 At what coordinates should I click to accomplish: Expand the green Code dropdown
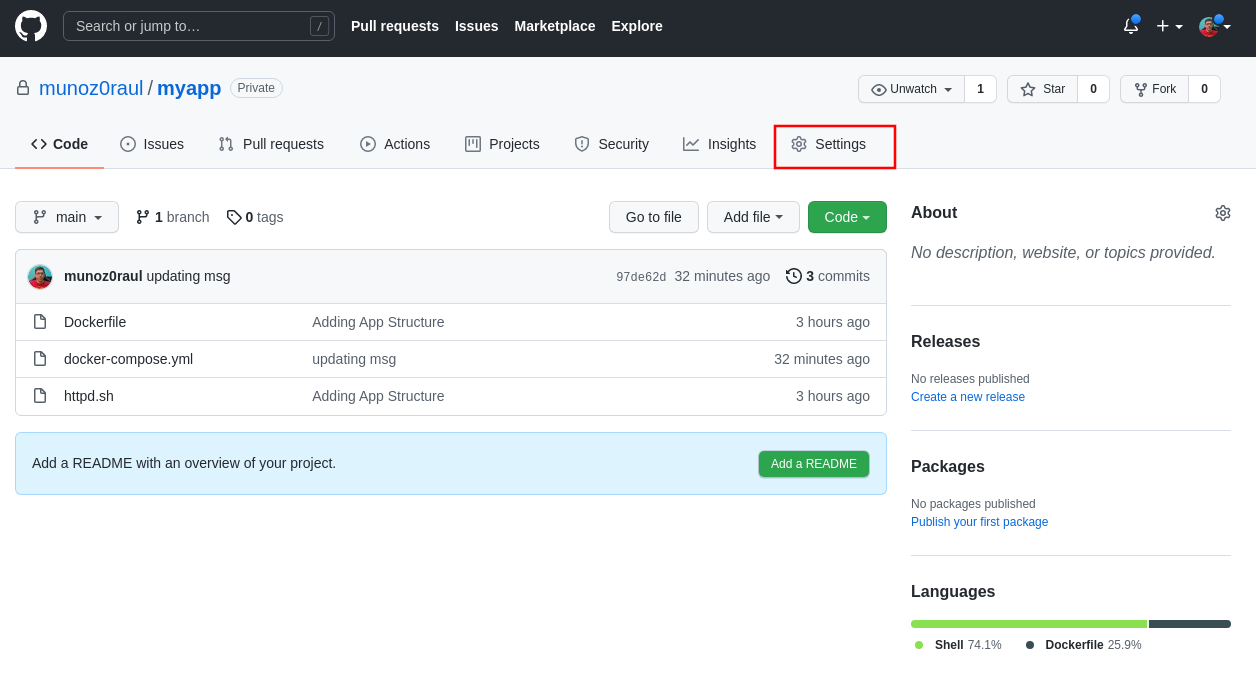click(847, 217)
